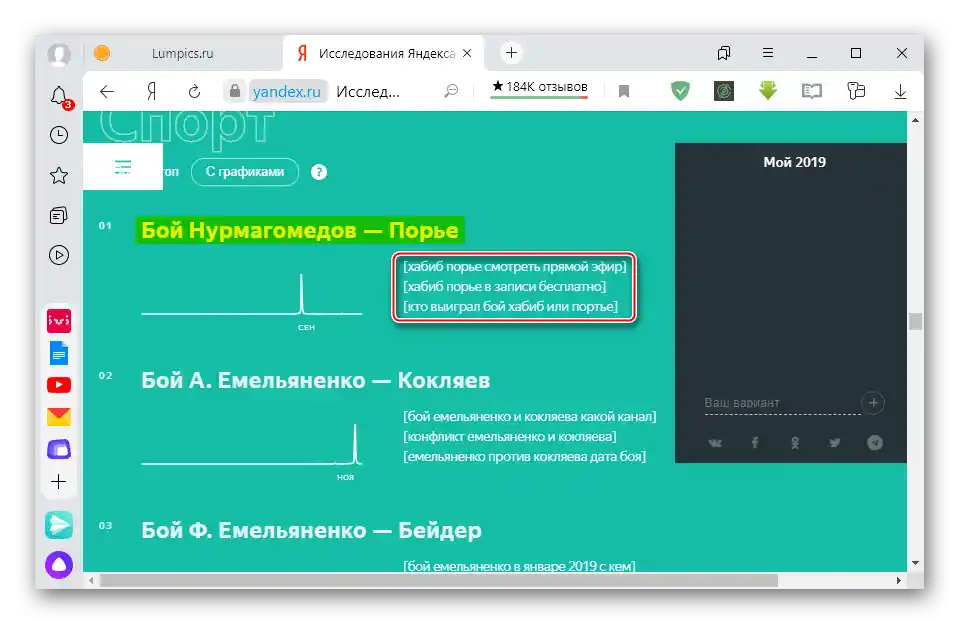
Task: Open the downloads arrow icon
Action: (x=900, y=92)
